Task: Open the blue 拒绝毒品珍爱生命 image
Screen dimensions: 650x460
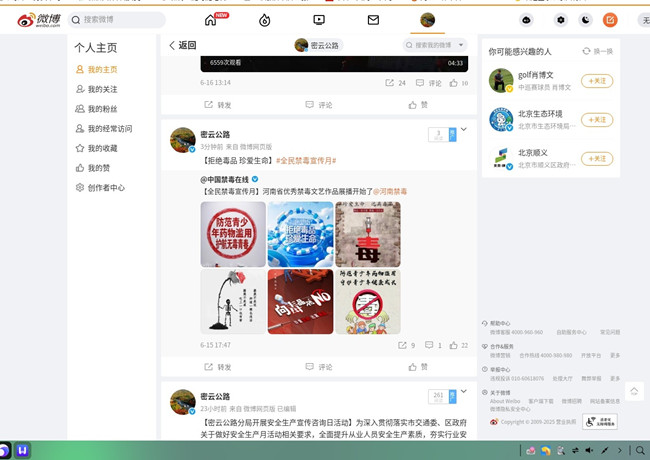Action: pyautogui.click(x=301, y=234)
